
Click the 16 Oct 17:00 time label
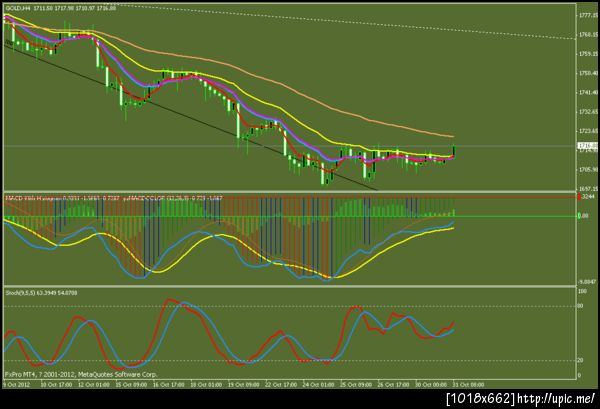coord(169,385)
